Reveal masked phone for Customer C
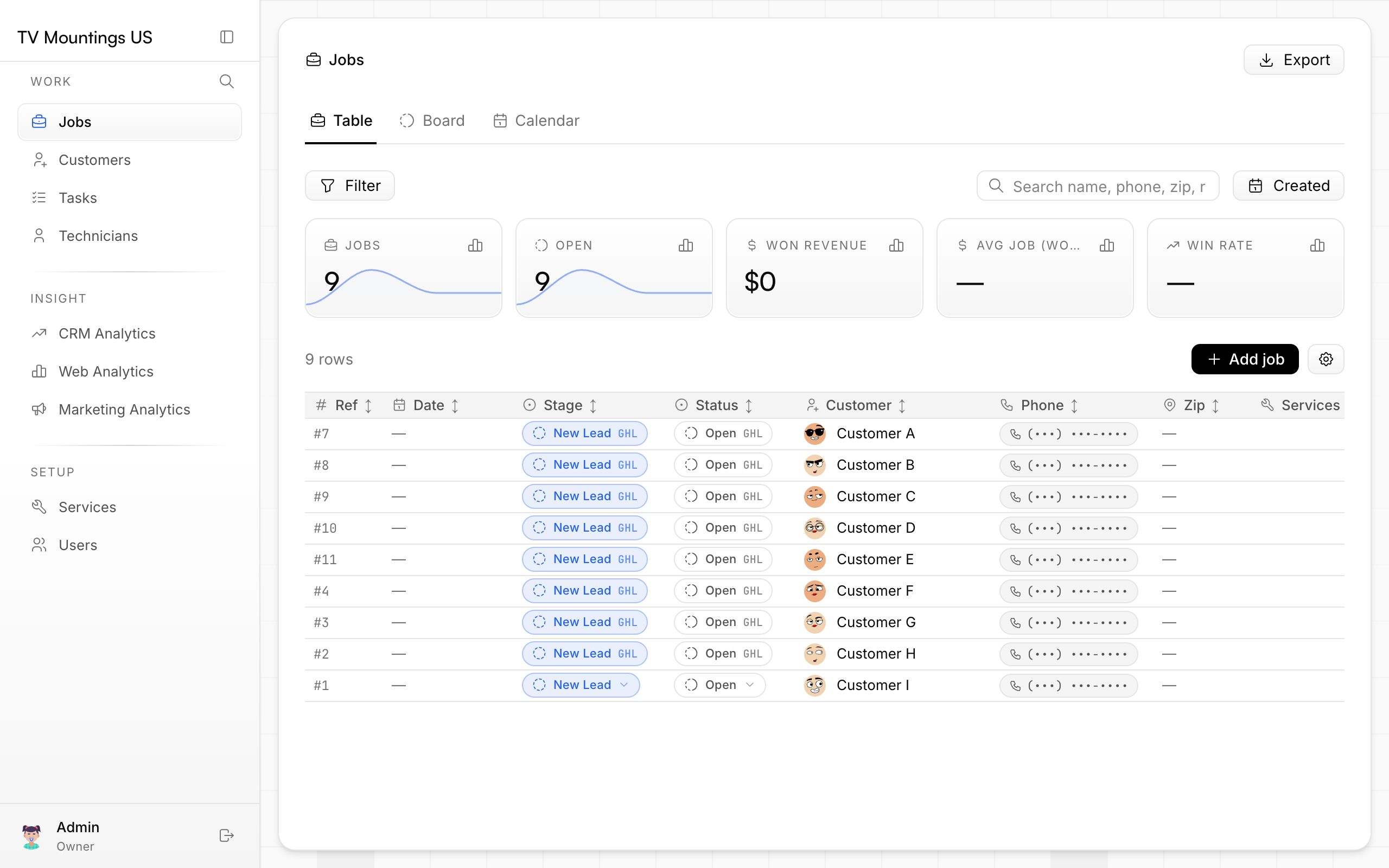Viewport: 1389px width, 868px height. click(1069, 497)
